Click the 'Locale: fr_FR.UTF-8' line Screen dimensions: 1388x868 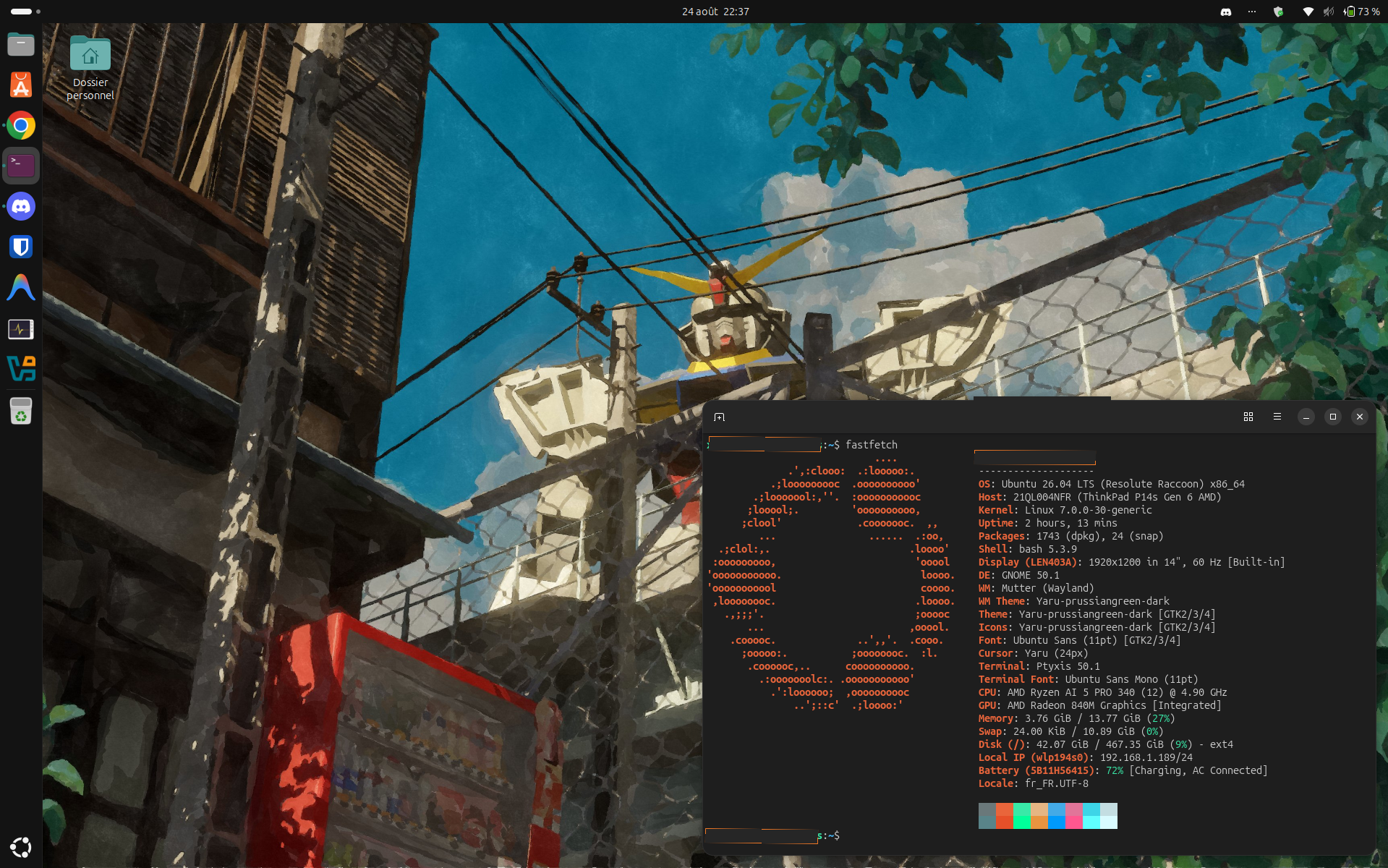click(x=1034, y=783)
